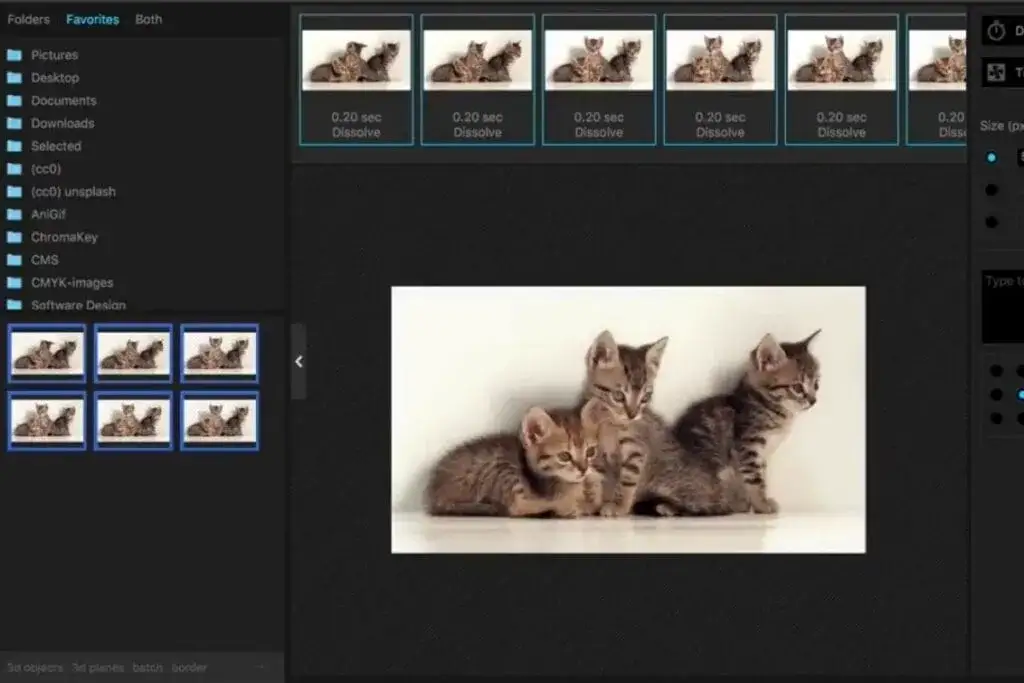Select the third Size radio button

pyautogui.click(x=991, y=222)
